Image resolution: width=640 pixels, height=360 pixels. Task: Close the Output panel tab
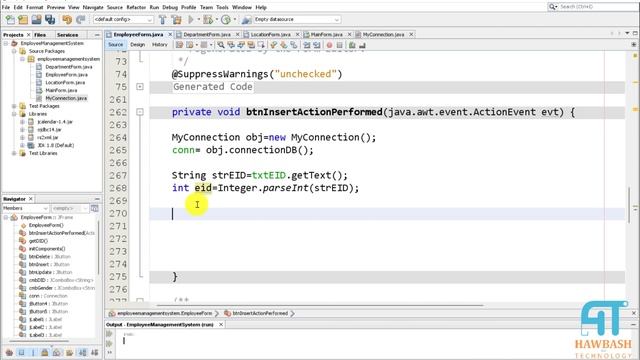click(x=221, y=324)
